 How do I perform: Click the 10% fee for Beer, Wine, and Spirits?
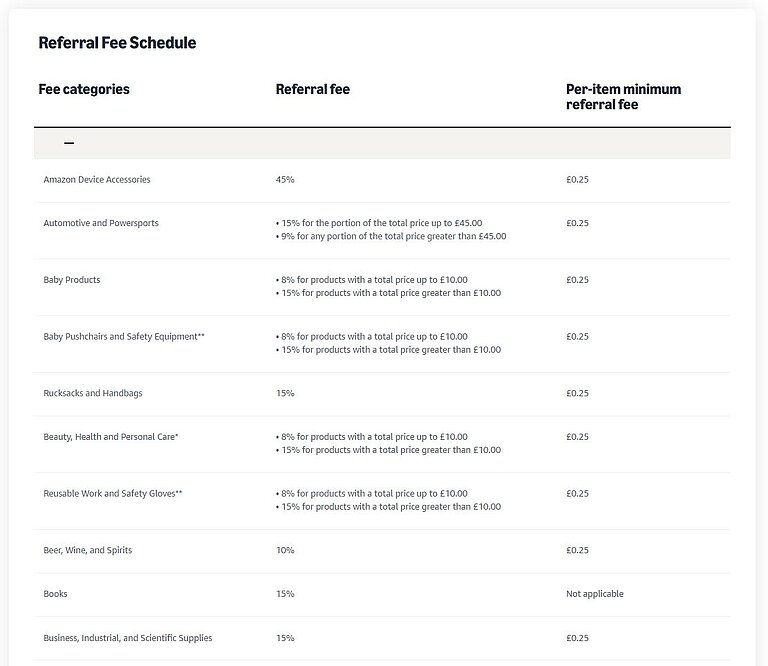point(285,550)
